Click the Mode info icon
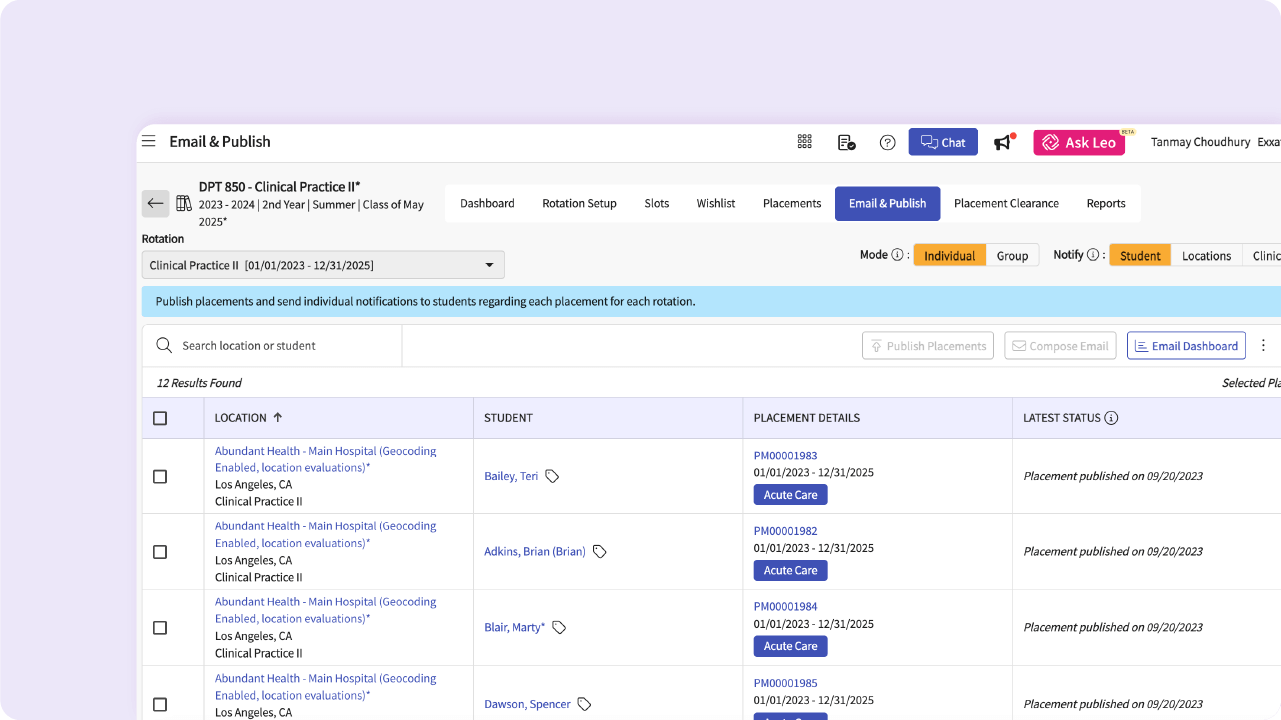Screen dimensions: 1281x720 click(x=897, y=255)
